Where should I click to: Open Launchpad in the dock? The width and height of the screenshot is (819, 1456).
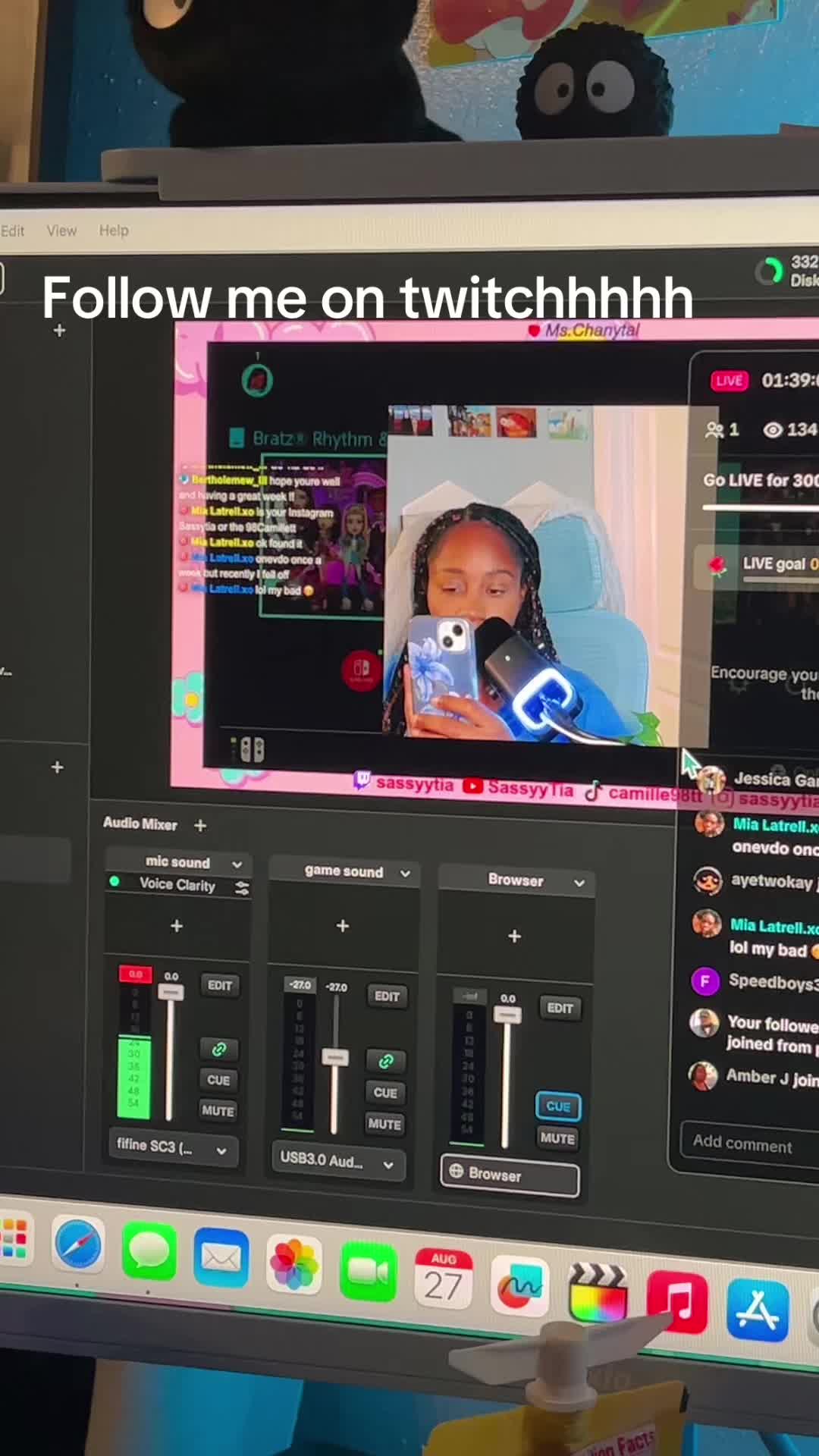pos(15,1239)
